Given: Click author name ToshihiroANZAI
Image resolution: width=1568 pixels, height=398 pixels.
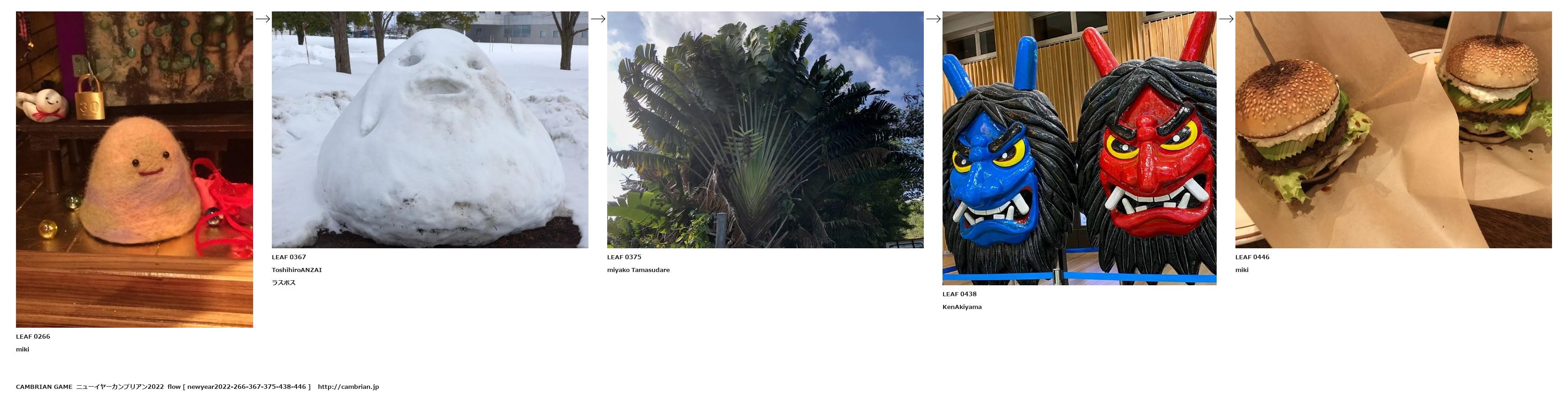Looking at the screenshot, I should coord(297,270).
